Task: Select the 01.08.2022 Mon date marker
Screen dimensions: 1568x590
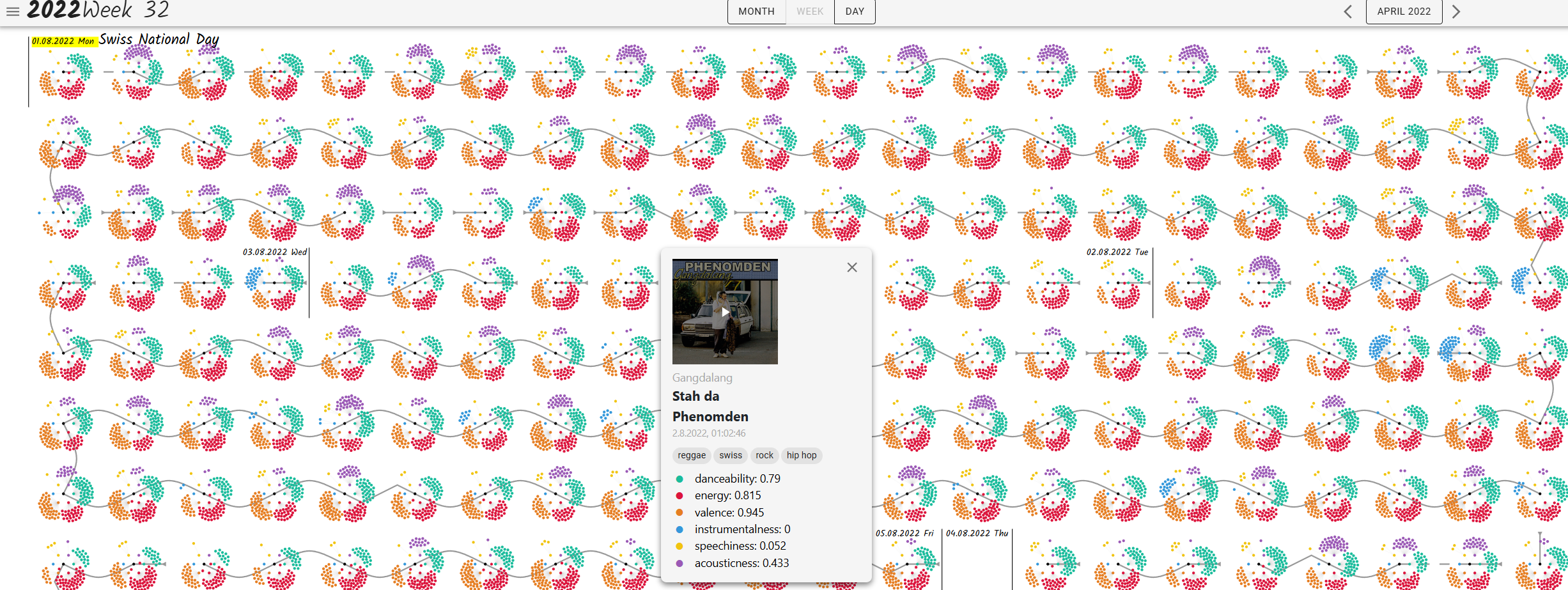Action: (63, 41)
